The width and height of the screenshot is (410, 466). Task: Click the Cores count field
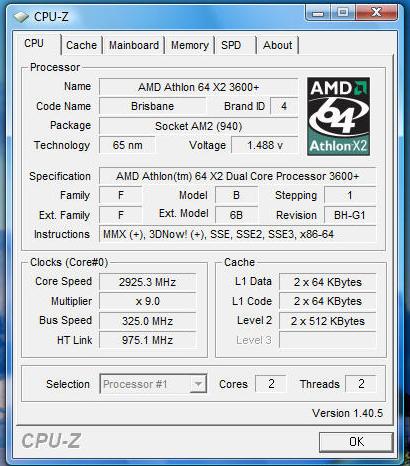click(271, 384)
